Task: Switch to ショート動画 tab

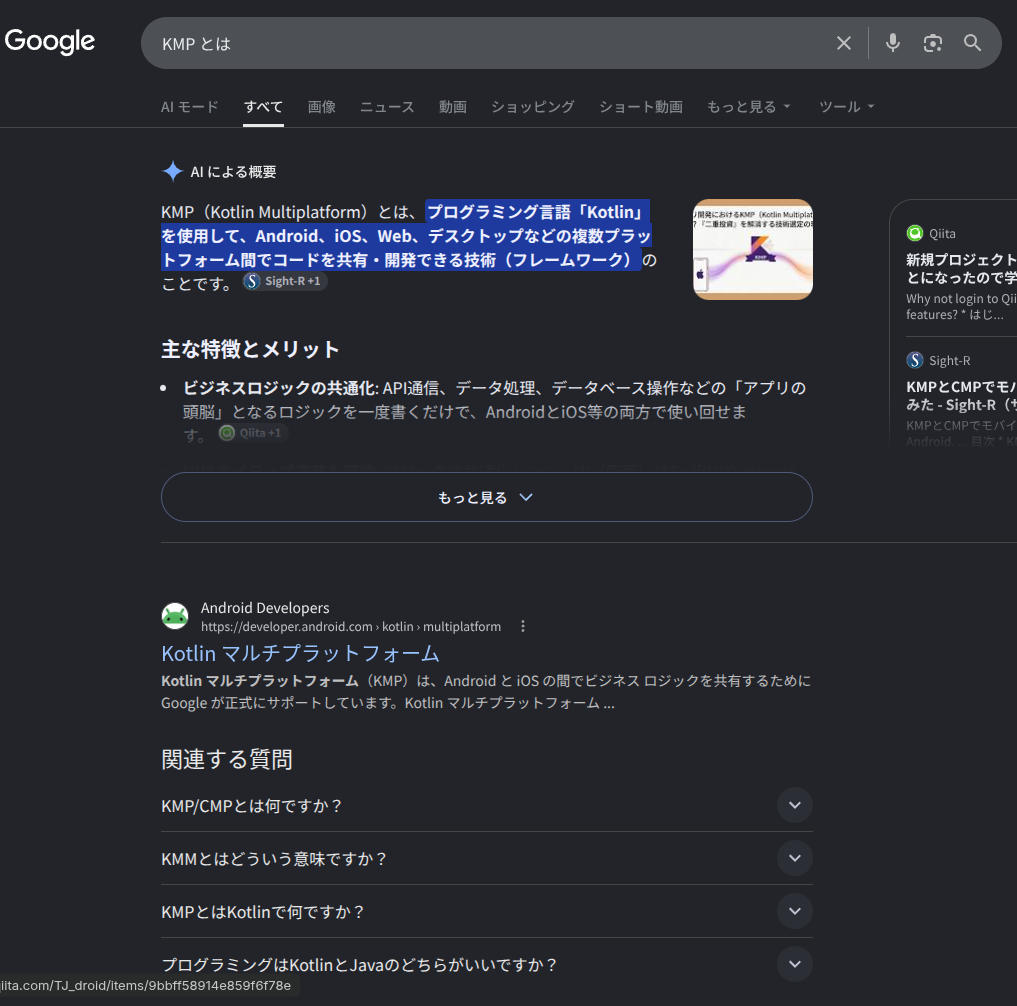Action: pos(641,106)
